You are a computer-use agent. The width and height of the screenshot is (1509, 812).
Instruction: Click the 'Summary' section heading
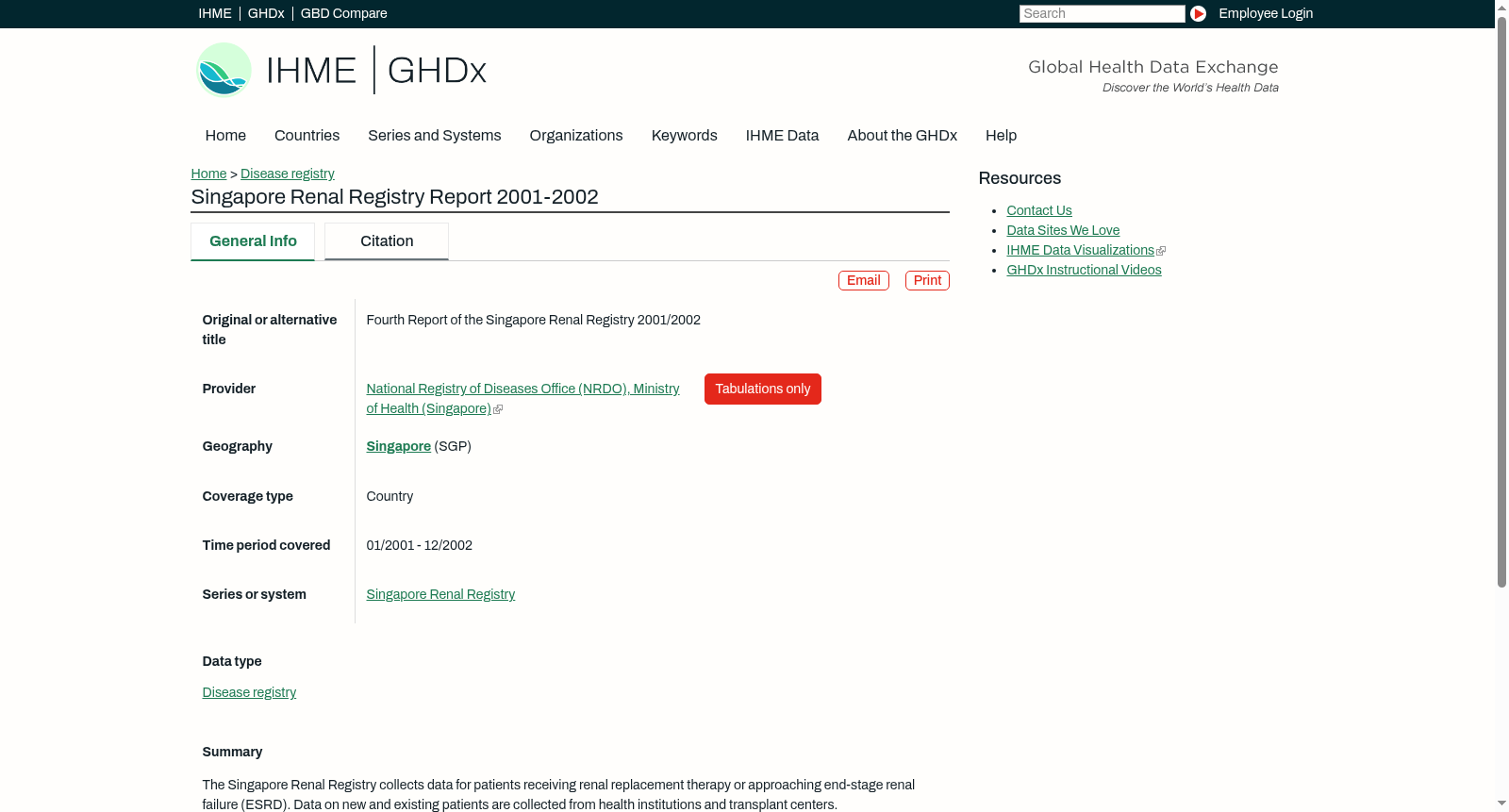point(232,752)
